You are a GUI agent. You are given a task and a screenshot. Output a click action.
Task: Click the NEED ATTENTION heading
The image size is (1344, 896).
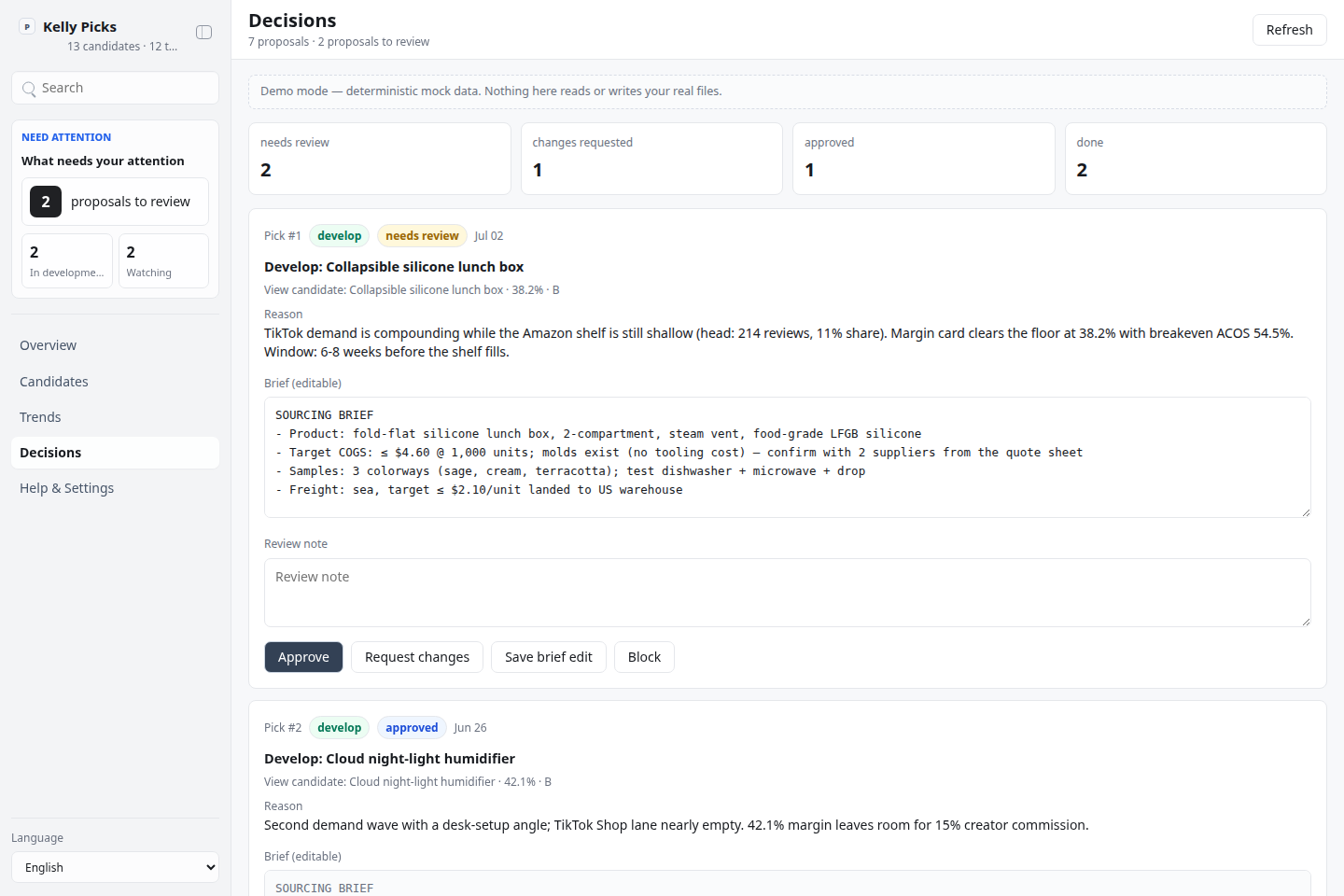pyautogui.click(x=66, y=137)
